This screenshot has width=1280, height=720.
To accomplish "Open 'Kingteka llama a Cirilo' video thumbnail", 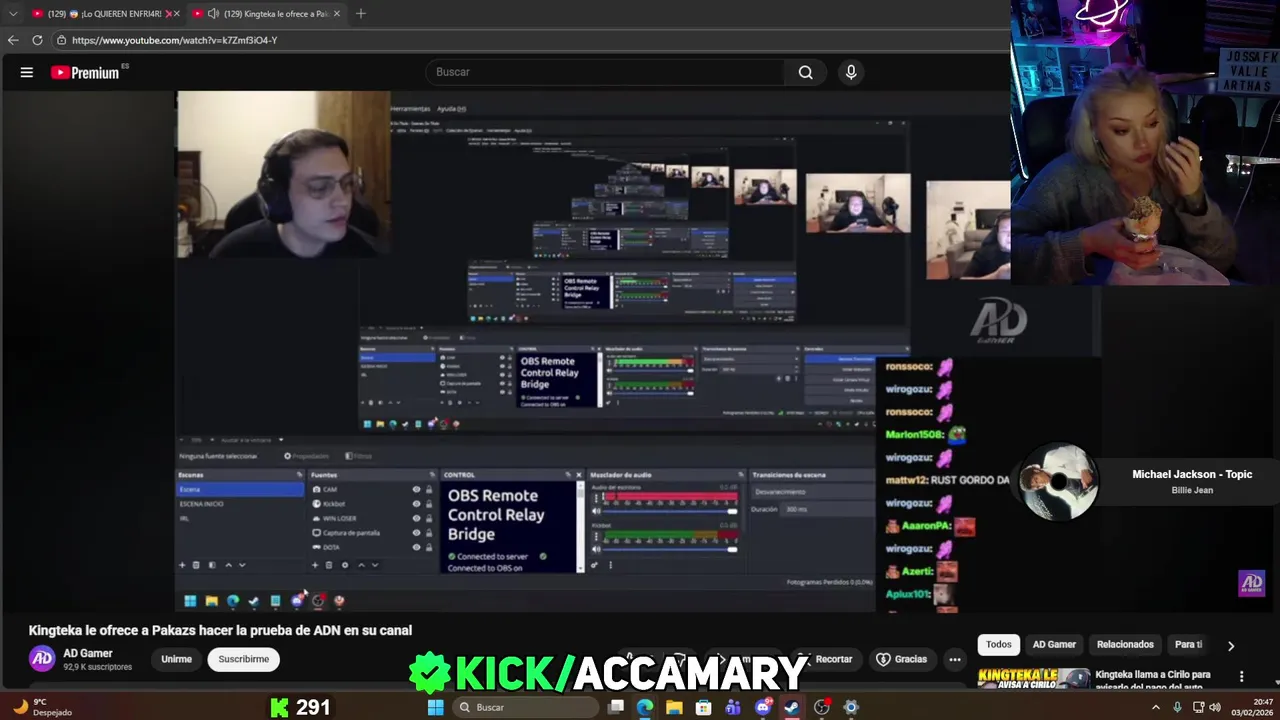I will coord(1034,679).
